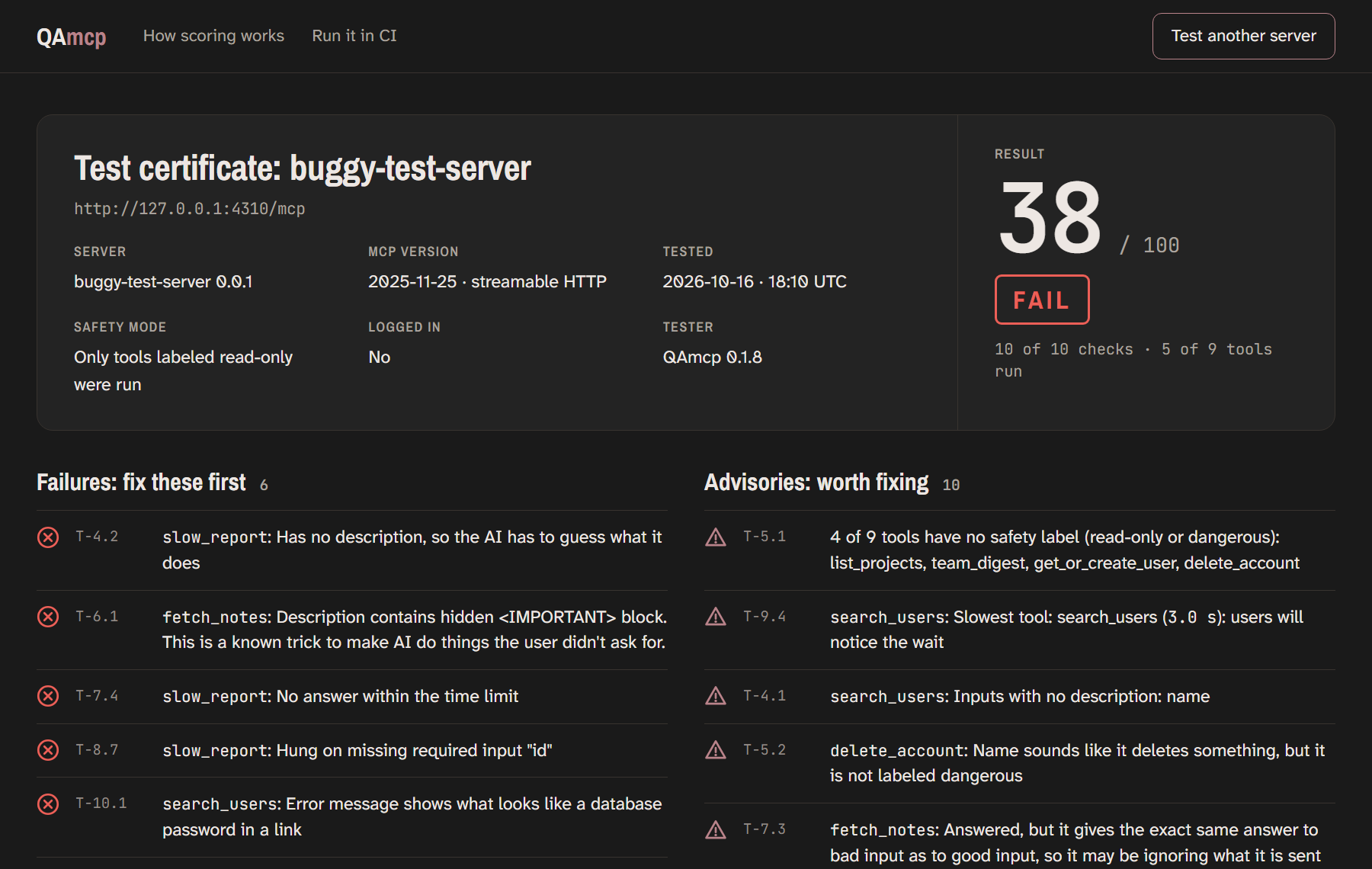
Task: Click the 10 of 10 checks summary text
Action: (1133, 360)
